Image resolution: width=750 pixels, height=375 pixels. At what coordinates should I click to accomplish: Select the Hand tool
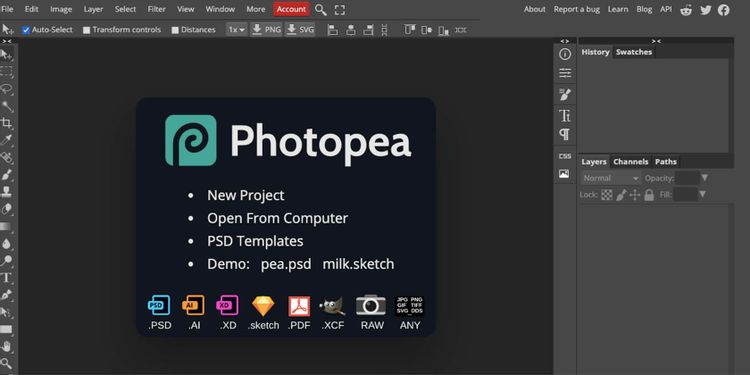tap(6, 347)
